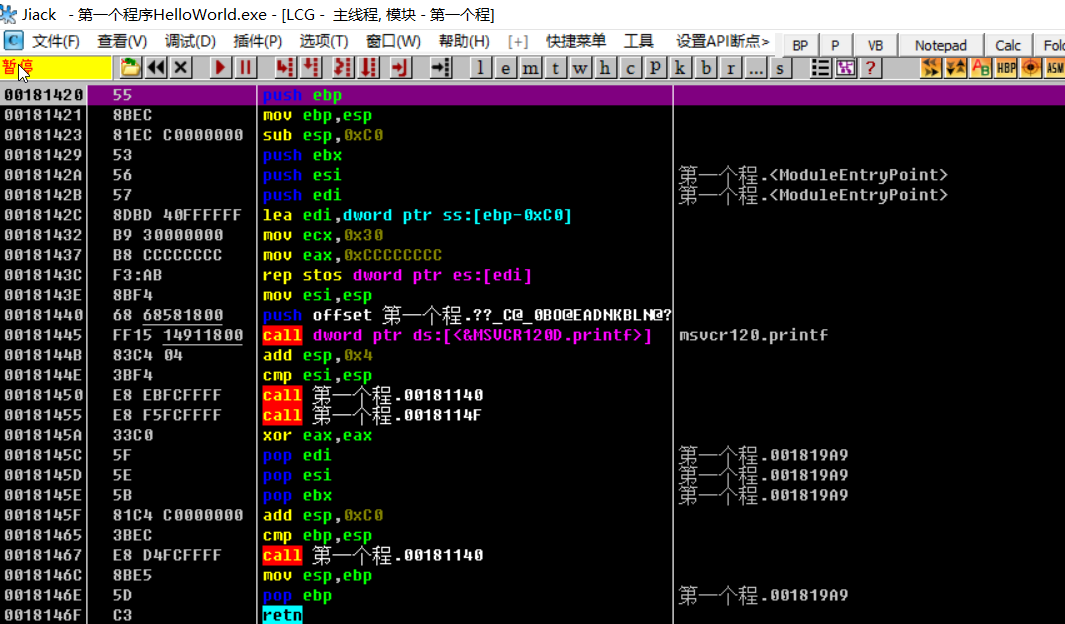
Task: Open the 查看(V) menu
Action: [122, 41]
